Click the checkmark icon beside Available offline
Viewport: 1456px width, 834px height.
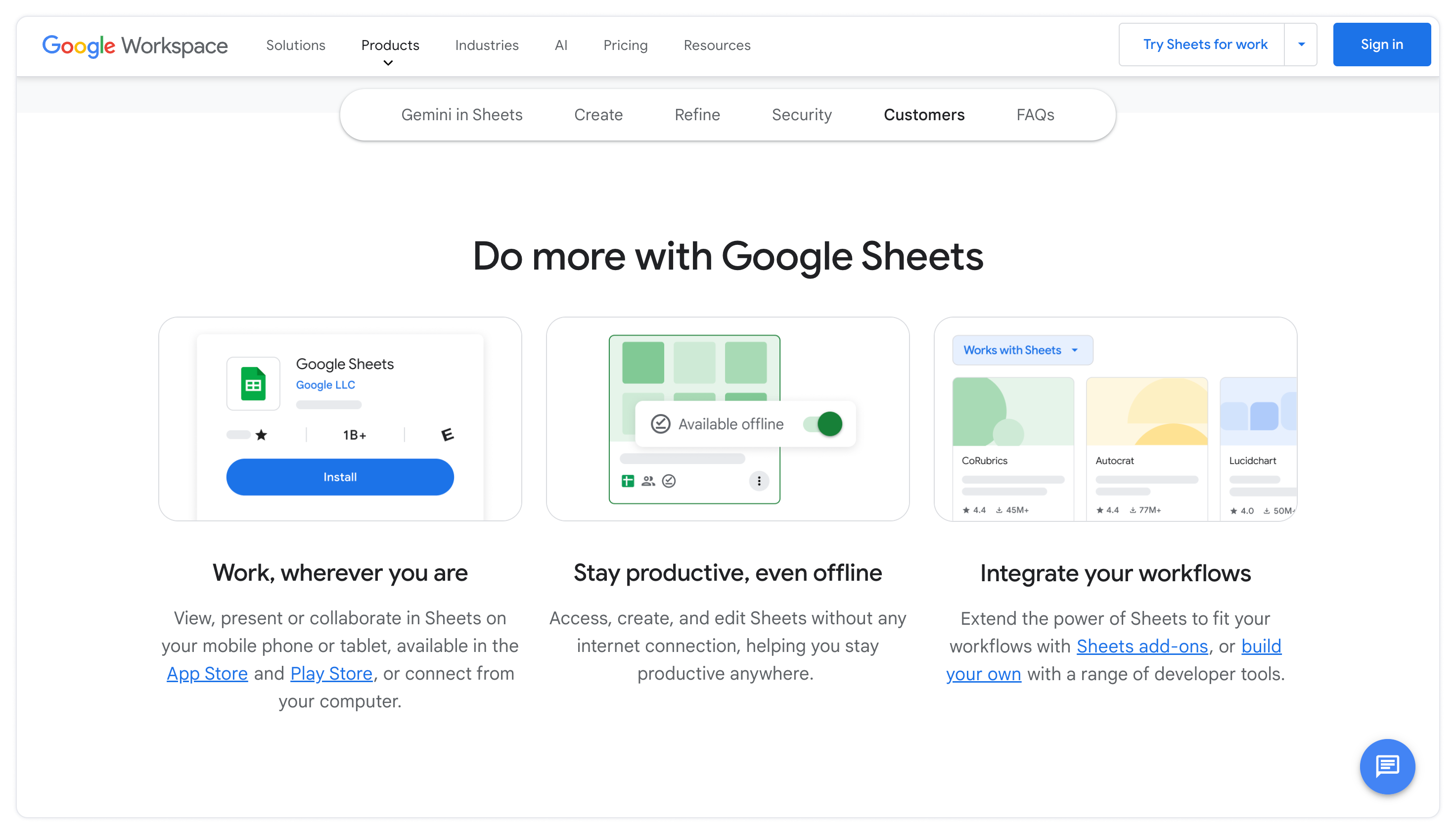(x=660, y=424)
